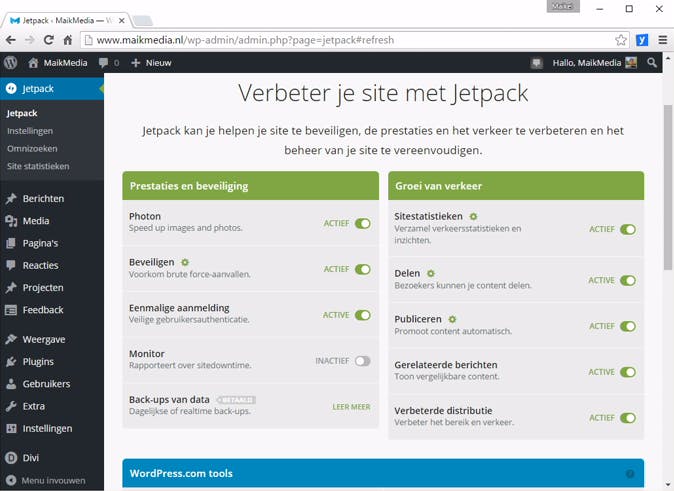Click the plus icon beside Nieuw
This screenshot has height=491, width=674.
click(135, 63)
